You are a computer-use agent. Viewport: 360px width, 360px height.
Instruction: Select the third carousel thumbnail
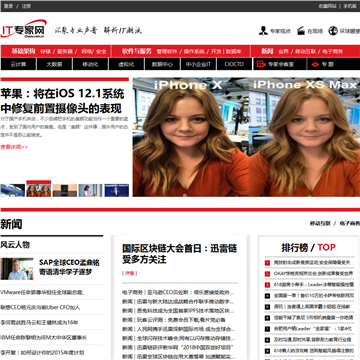pyautogui.click(x=65, y=190)
